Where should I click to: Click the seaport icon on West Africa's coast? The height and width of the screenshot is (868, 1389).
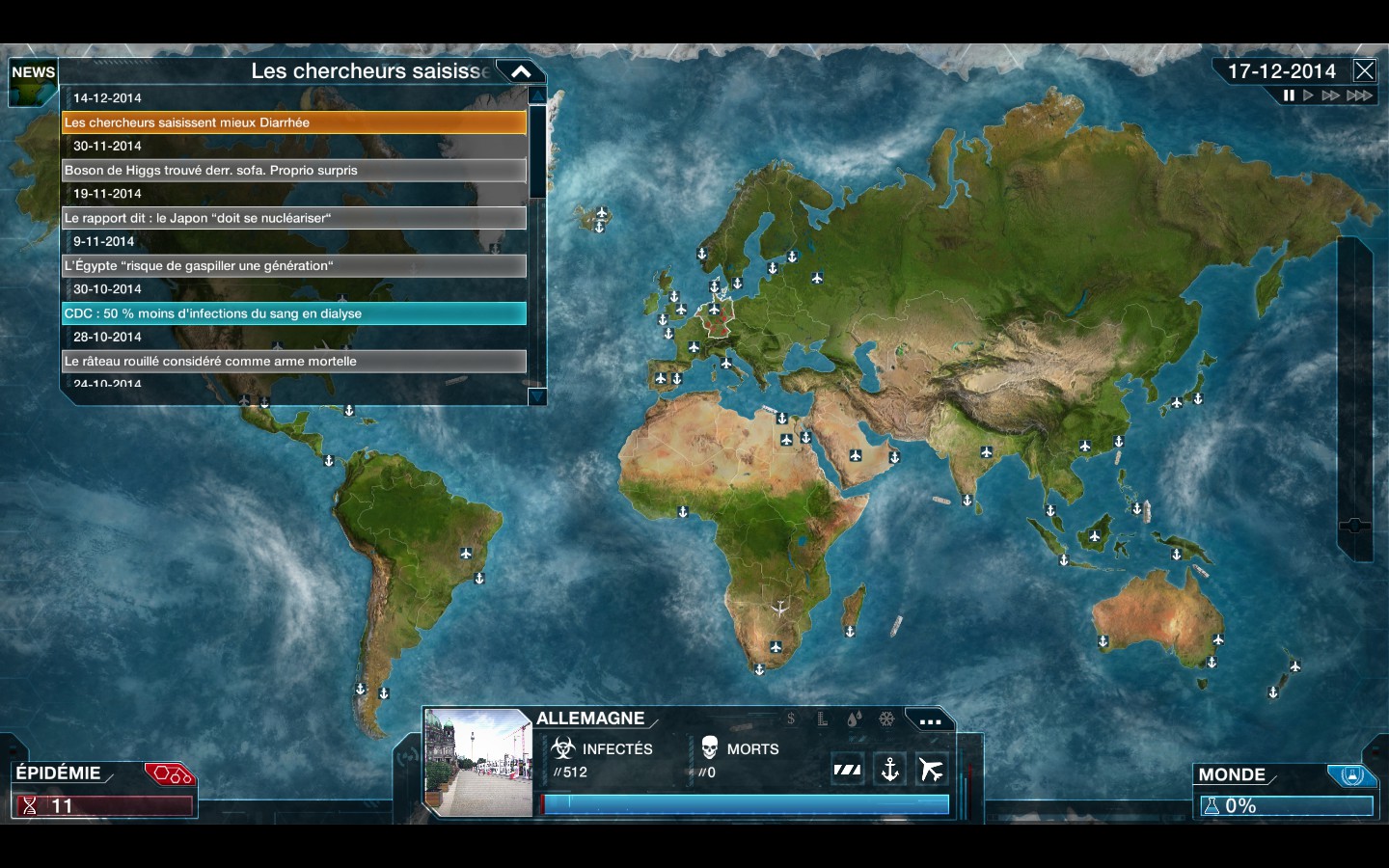pyautogui.click(x=683, y=512)
